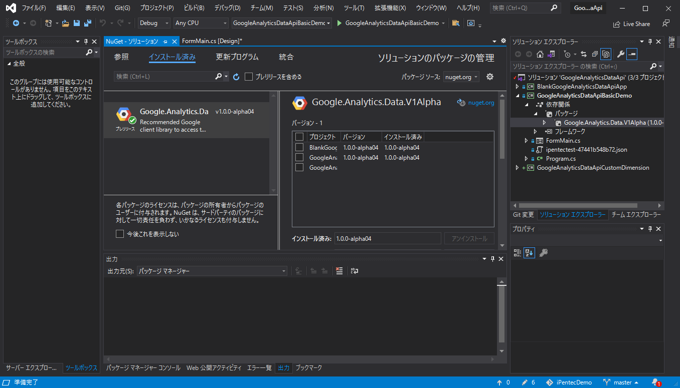Toggle word wrap icon in output panel
The width and height of the screenshot is (680, 388).
tap(354, 271)
